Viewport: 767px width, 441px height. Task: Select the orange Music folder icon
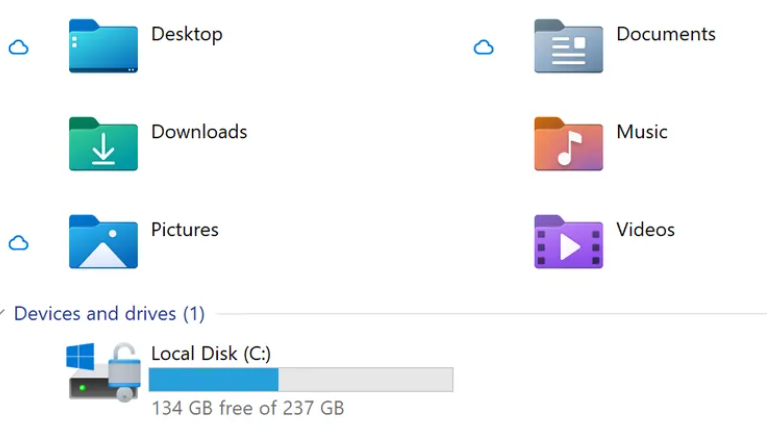point(568,144)
